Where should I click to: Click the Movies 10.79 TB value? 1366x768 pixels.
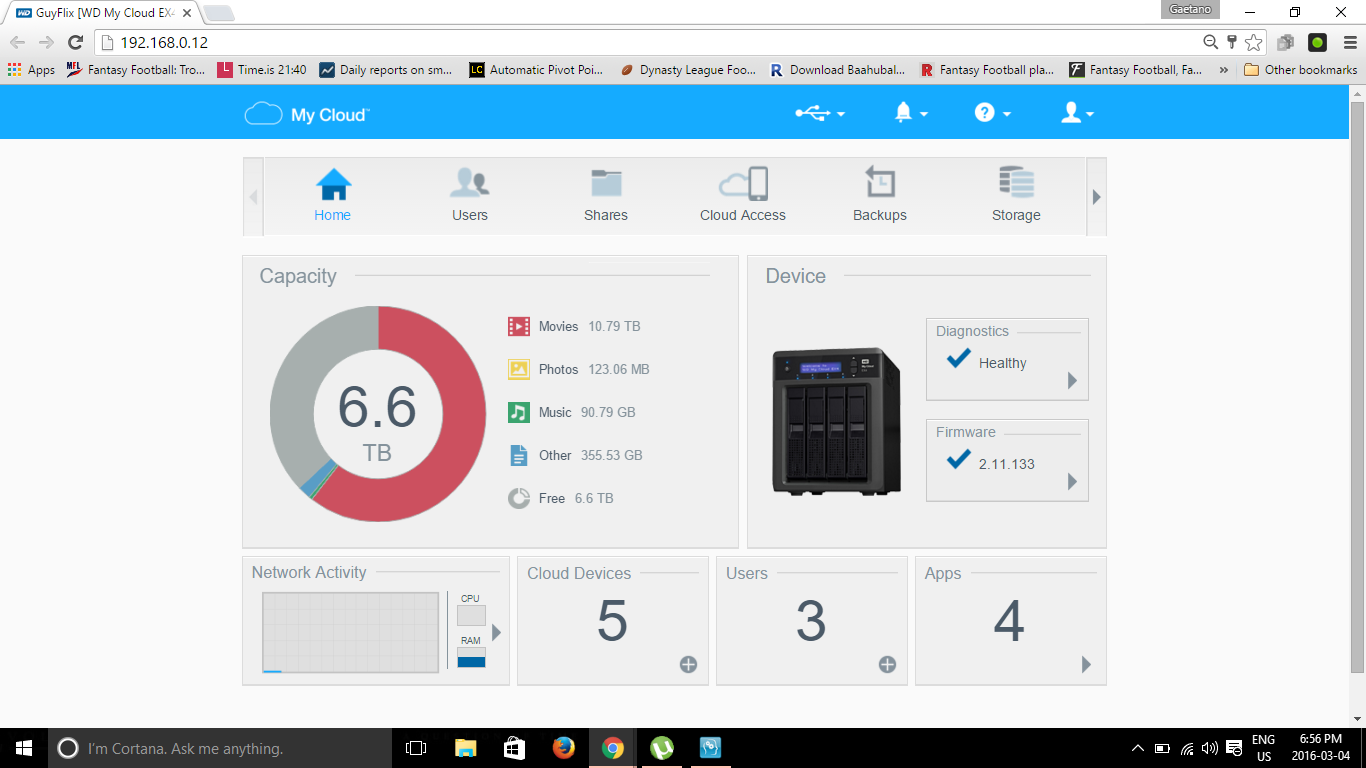(x=614, y=326)
